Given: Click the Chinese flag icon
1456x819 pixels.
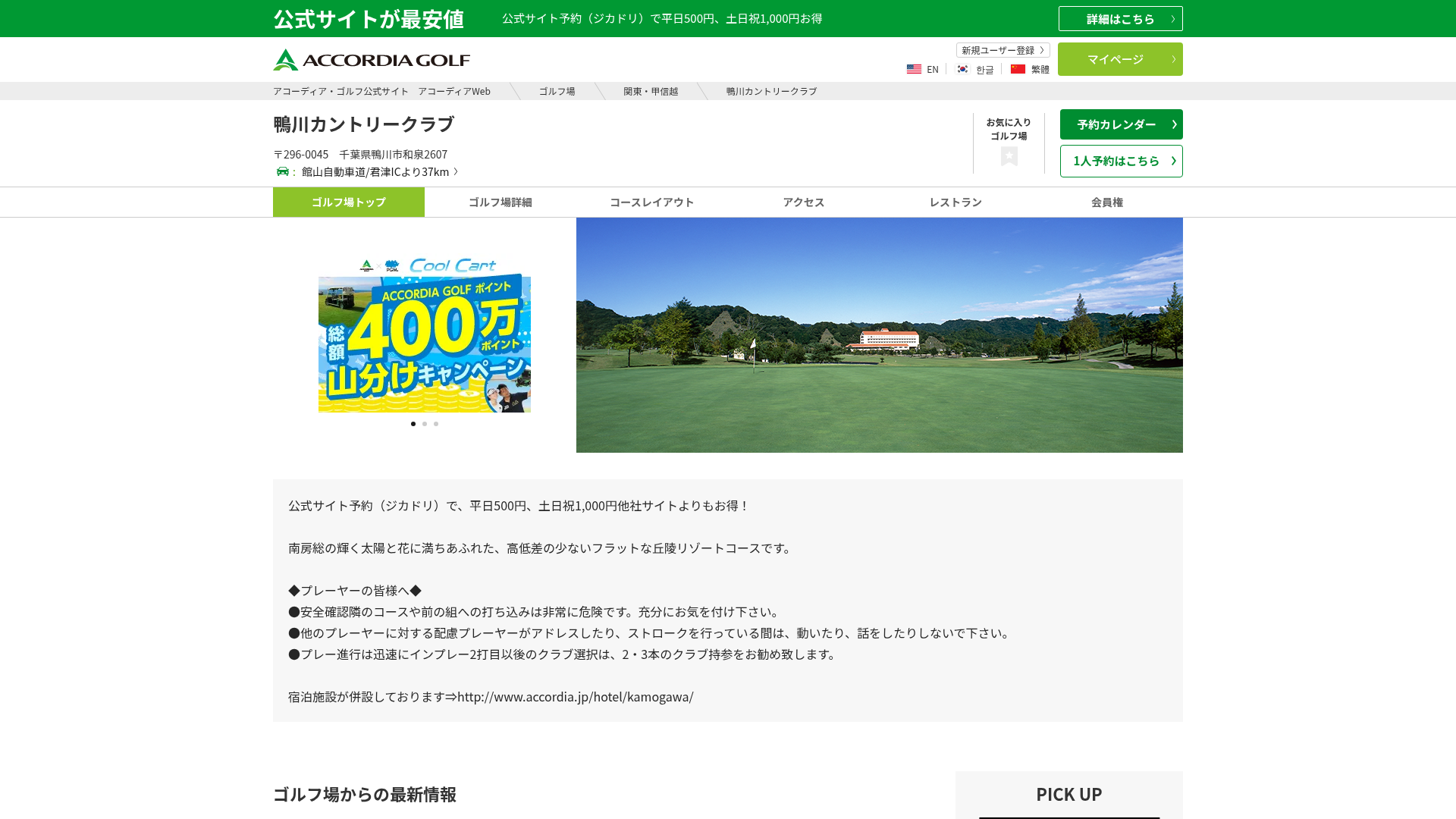Looking at the screenshot, I should point(1018,69).
